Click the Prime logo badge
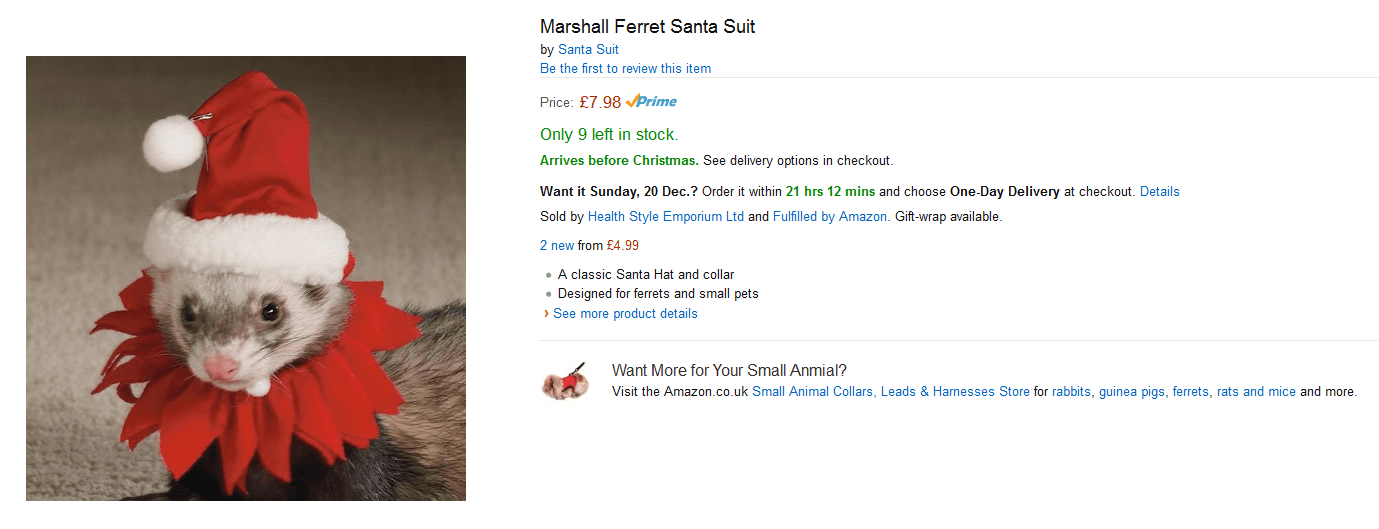The height and width of the screenshot is (529, 1379). [x=652, y=101]
